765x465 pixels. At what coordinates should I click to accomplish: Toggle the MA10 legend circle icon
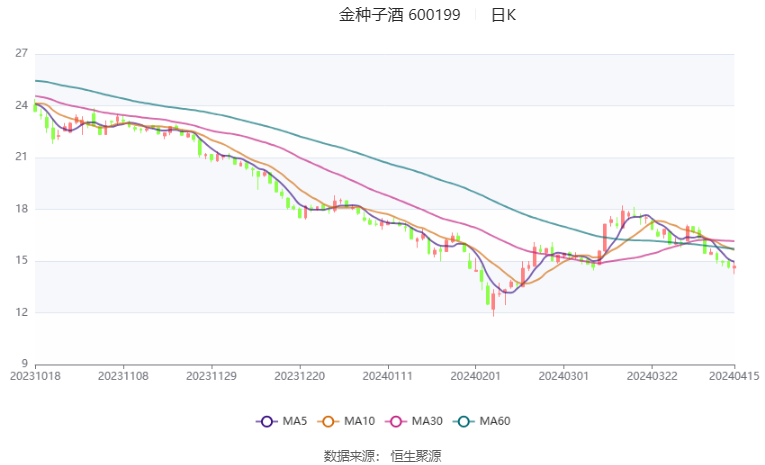point(328,422)
